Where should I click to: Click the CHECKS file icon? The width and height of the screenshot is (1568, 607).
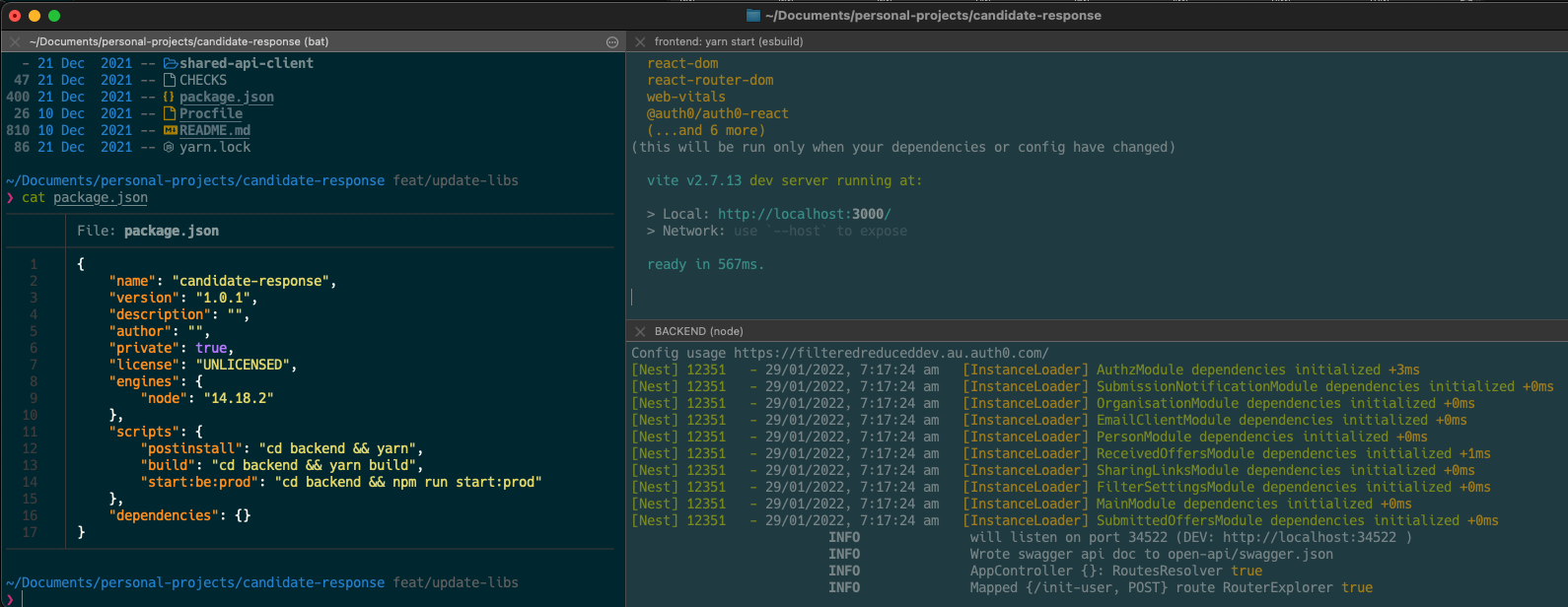coord(170,80)
